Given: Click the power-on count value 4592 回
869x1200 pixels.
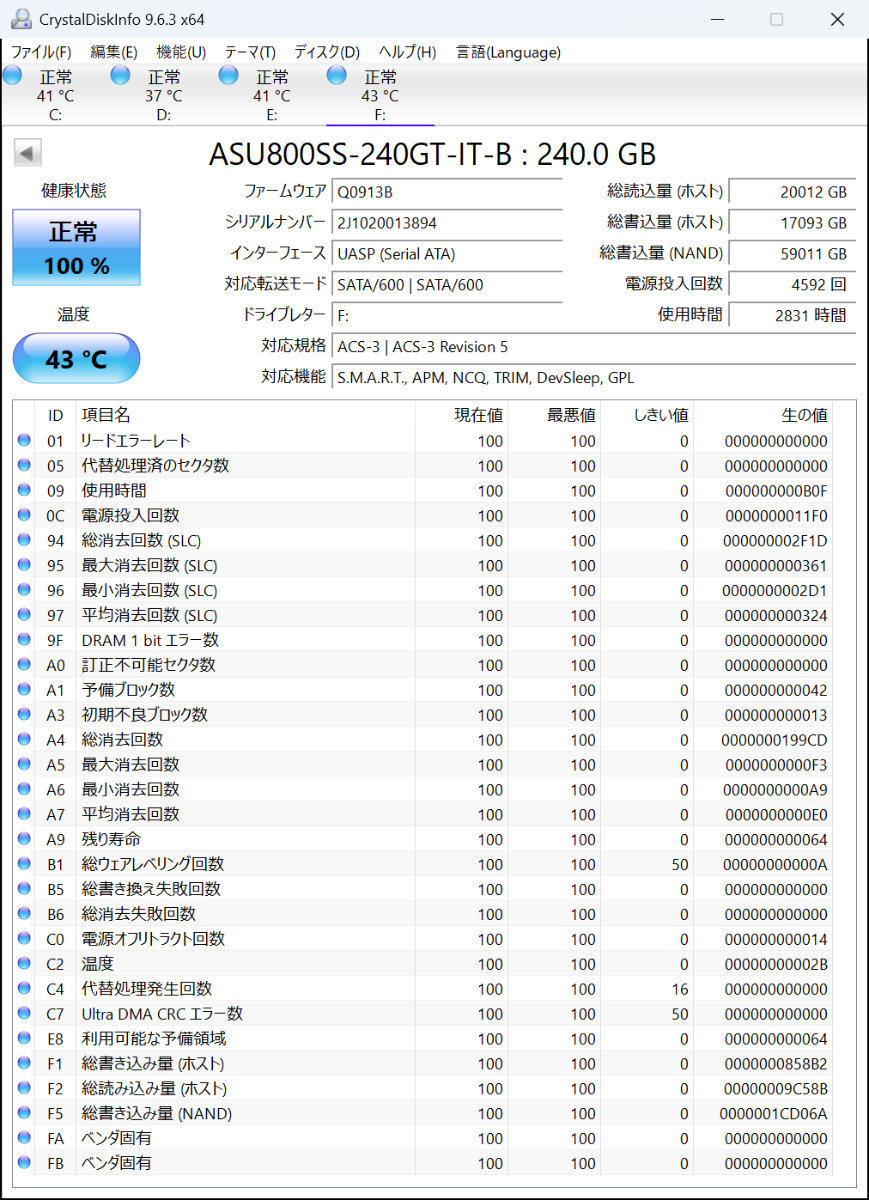Looking at the screenshot, I should [x=792, y=284].
